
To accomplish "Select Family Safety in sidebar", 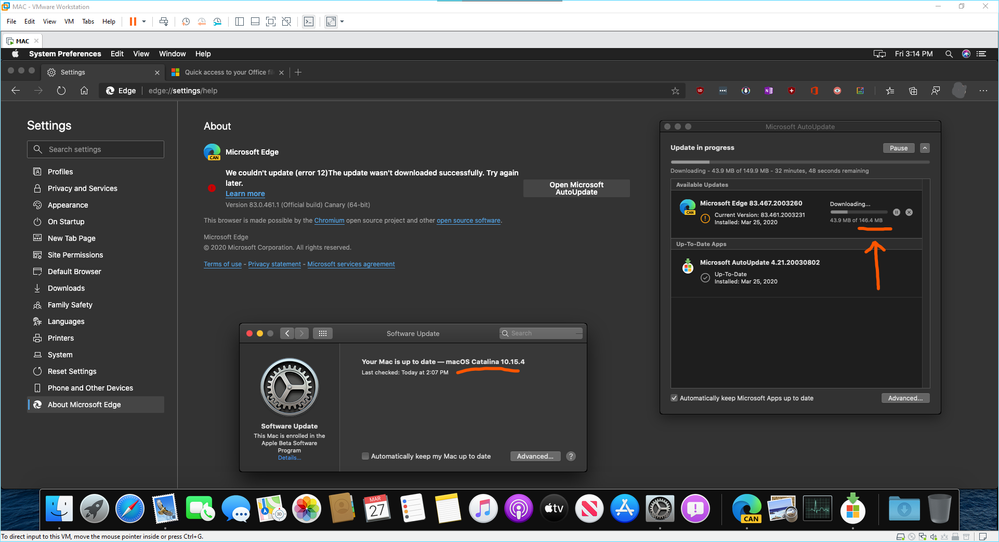I will tap(69, 305).
